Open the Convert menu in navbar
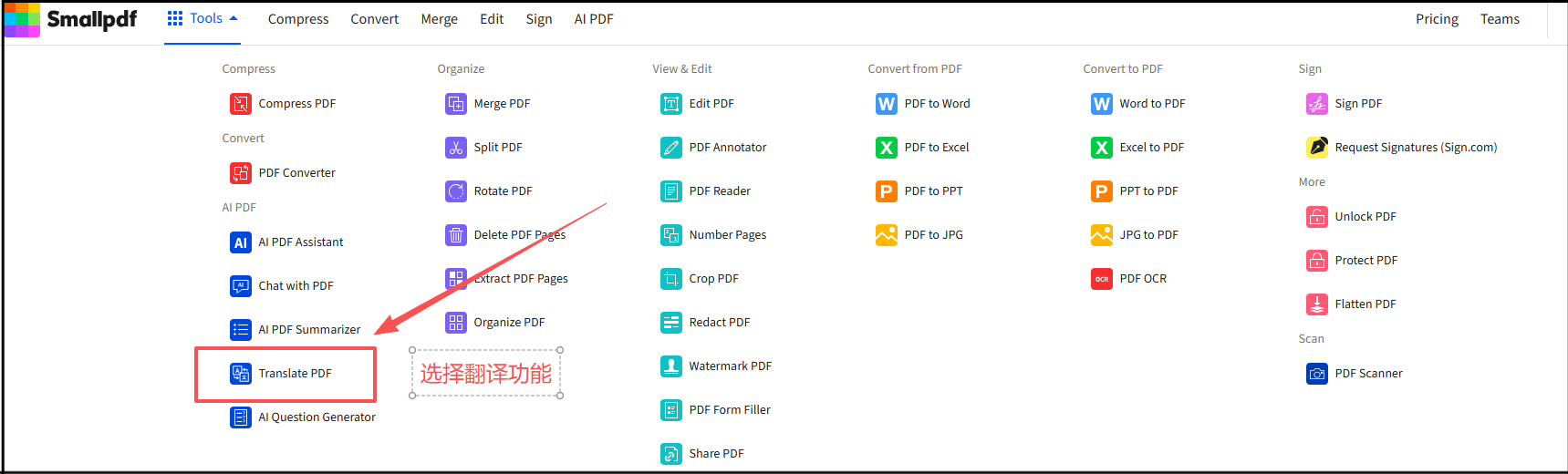1568x474 pixels. 374,19
